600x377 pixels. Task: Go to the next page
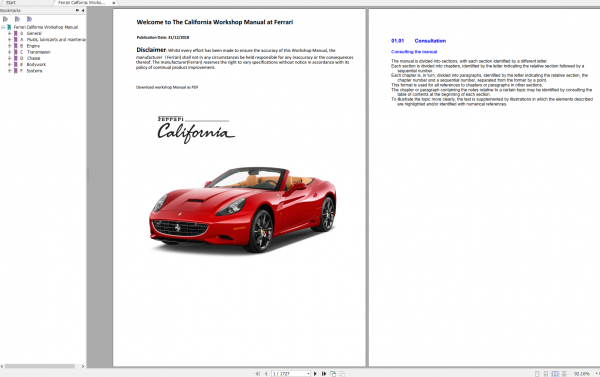click(315, 374)
